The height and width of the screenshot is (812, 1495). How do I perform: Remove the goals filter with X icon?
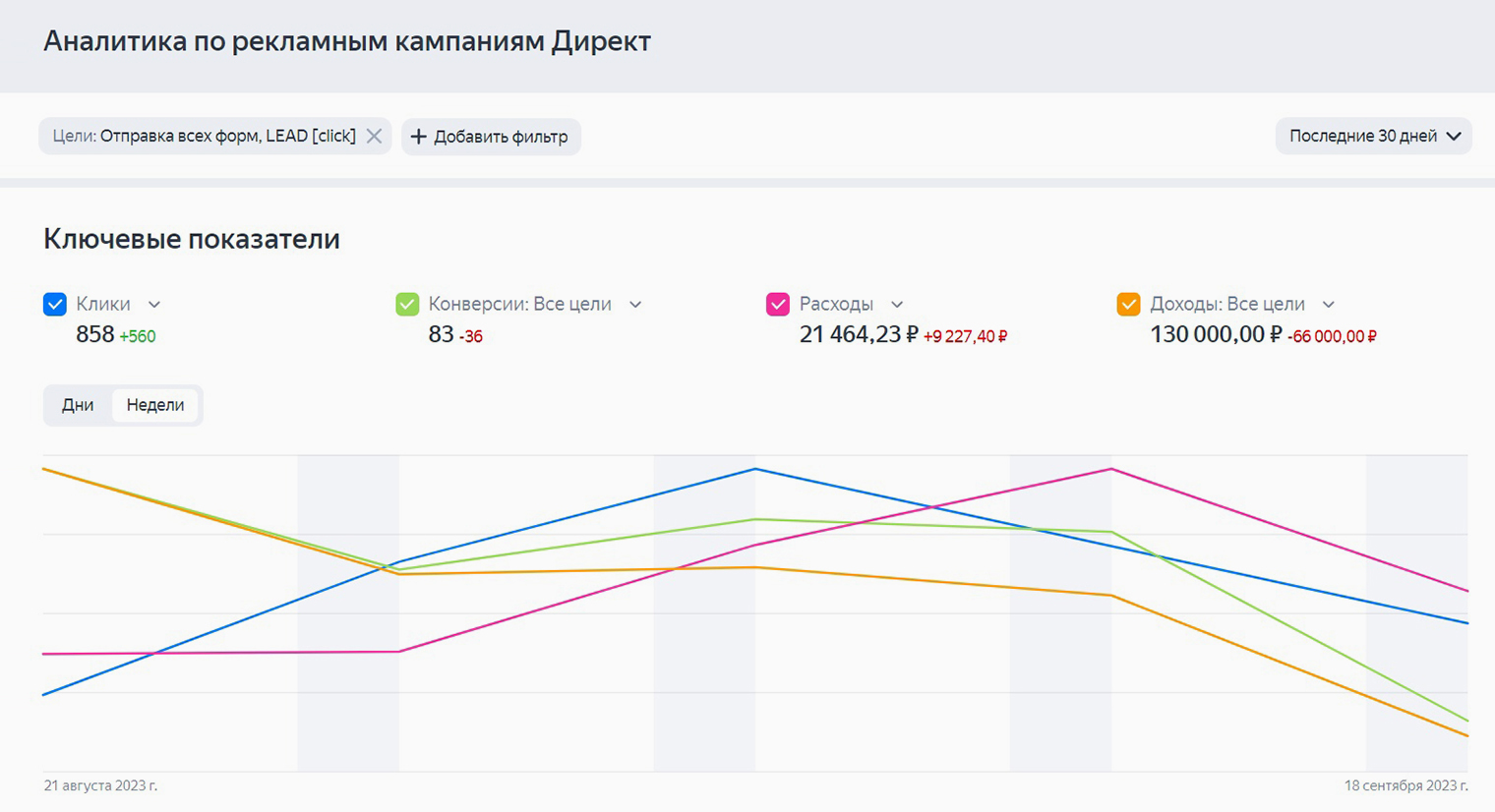[374, 137]
